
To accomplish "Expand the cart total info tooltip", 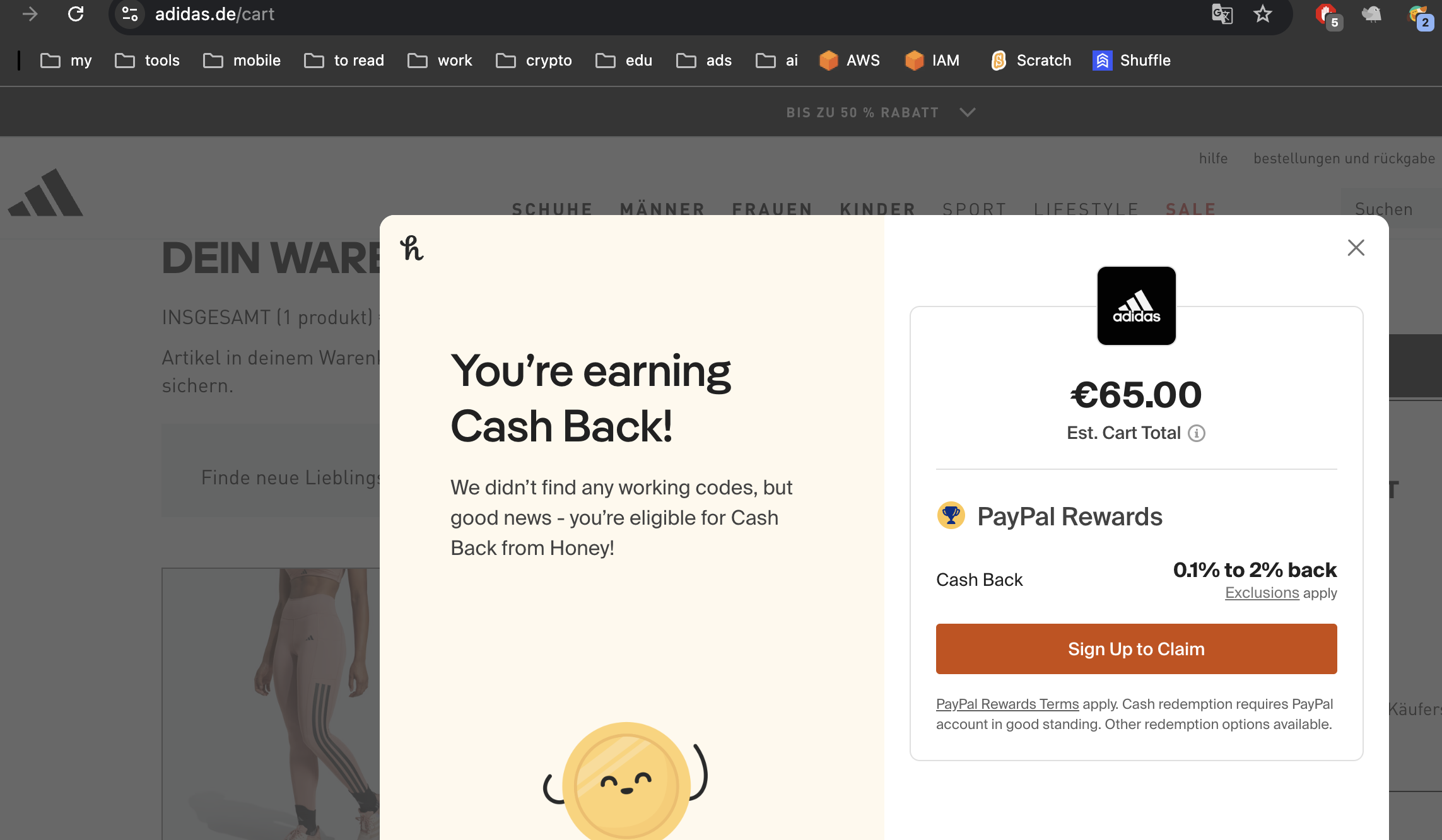I will tap(1196, 432).
